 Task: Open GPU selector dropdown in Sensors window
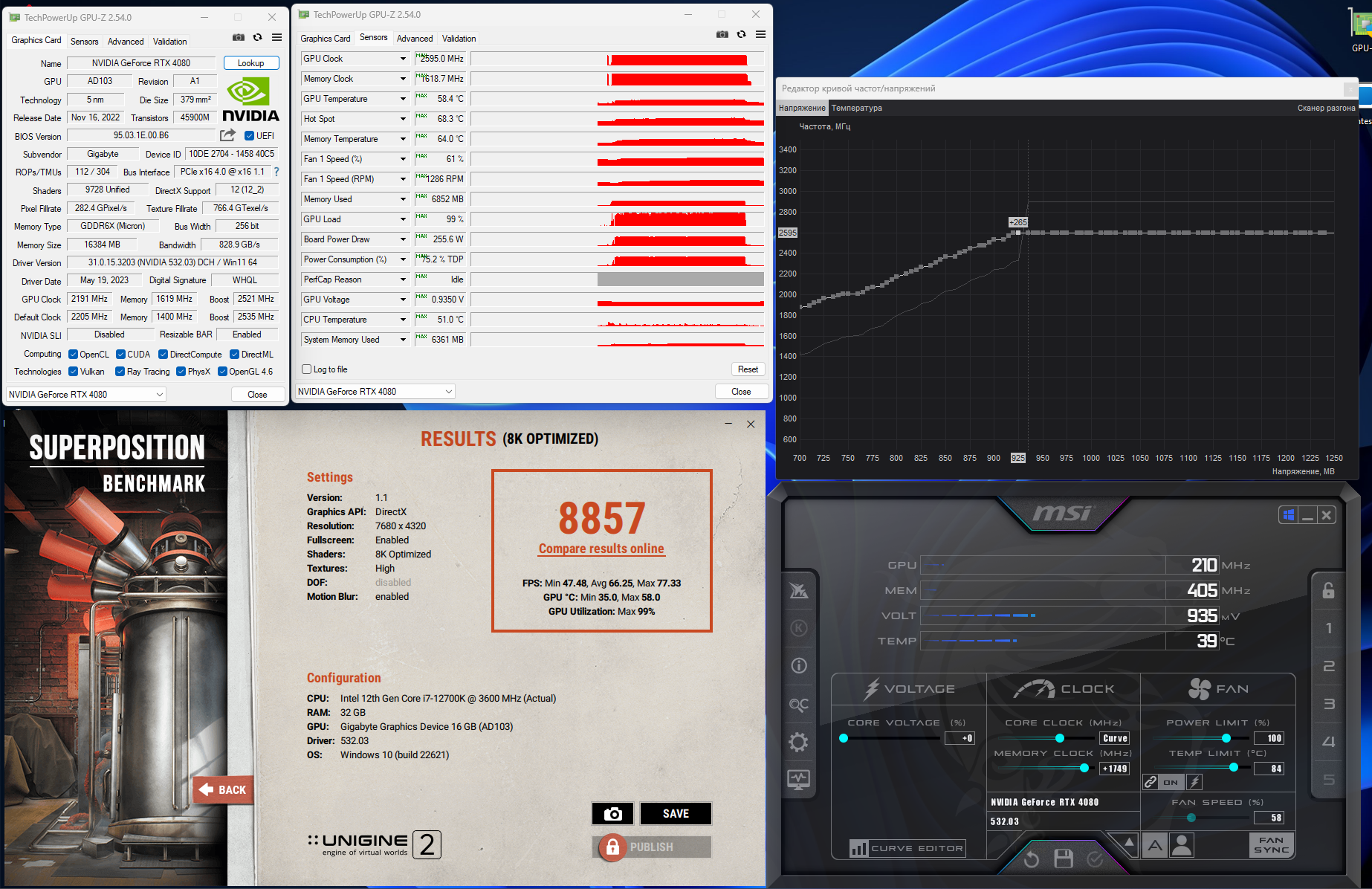tap(375, 392)
